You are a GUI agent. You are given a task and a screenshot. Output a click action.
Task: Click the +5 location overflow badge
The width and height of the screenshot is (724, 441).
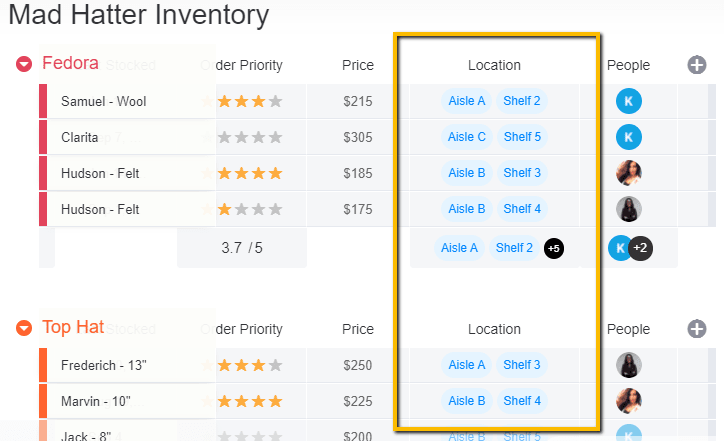pos(553,248)
